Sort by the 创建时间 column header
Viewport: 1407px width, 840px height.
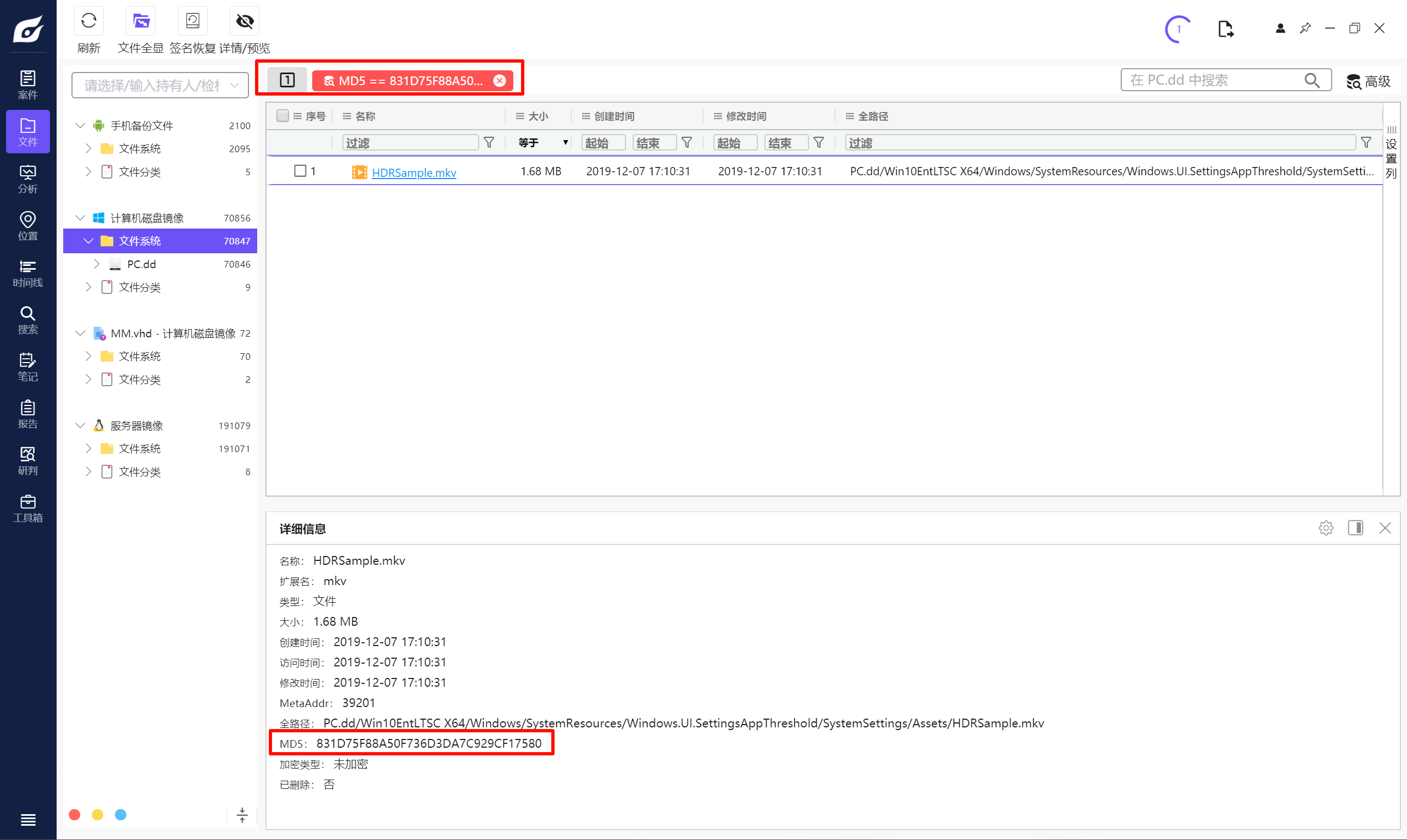pos(614,116)
